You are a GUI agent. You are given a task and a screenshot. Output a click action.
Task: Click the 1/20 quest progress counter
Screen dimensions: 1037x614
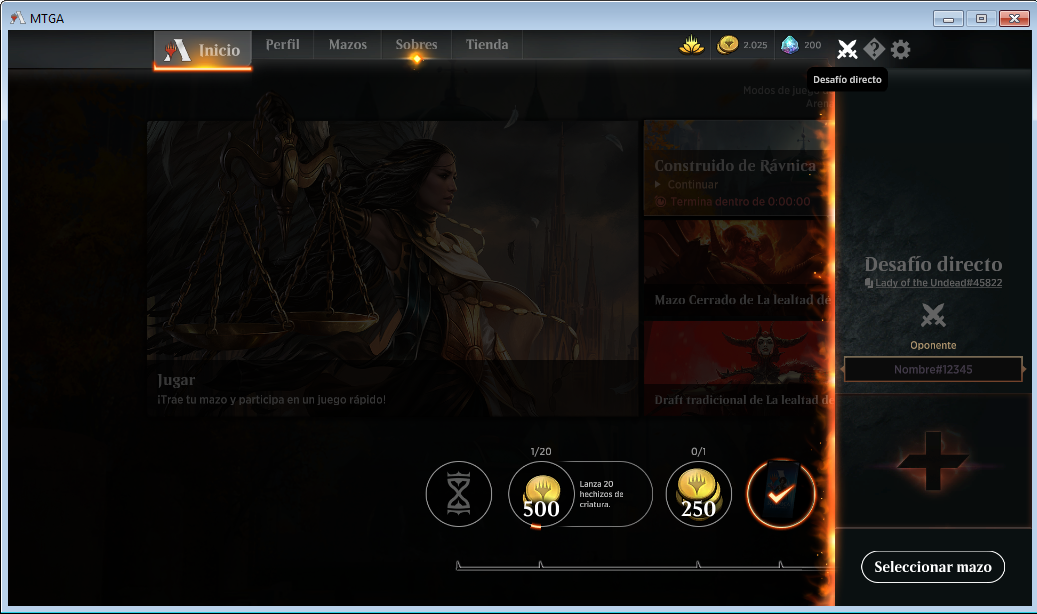pyautogui.click(x=541, y=451)
